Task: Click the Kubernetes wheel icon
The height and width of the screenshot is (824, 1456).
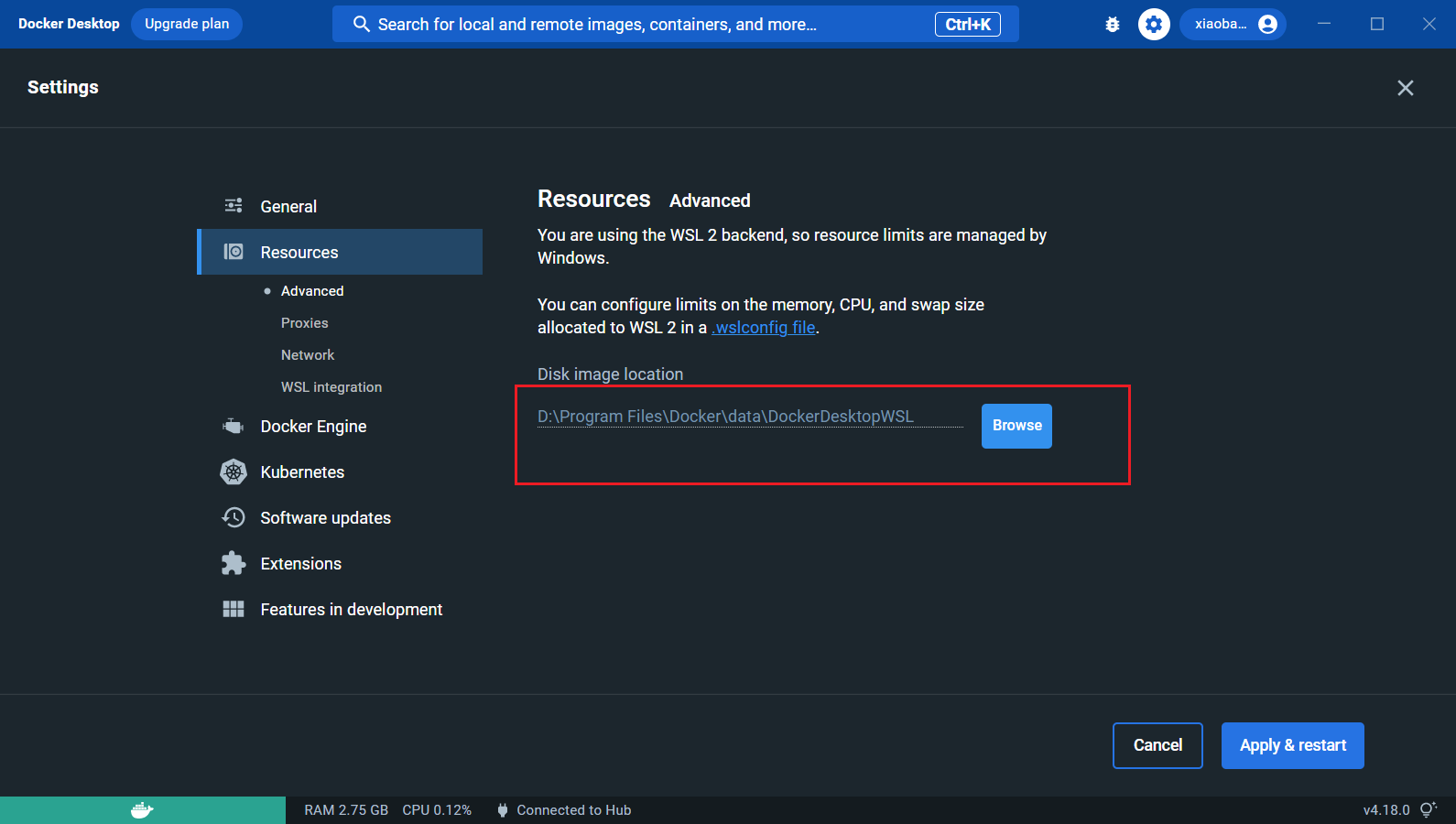Action: coord(234,472)
